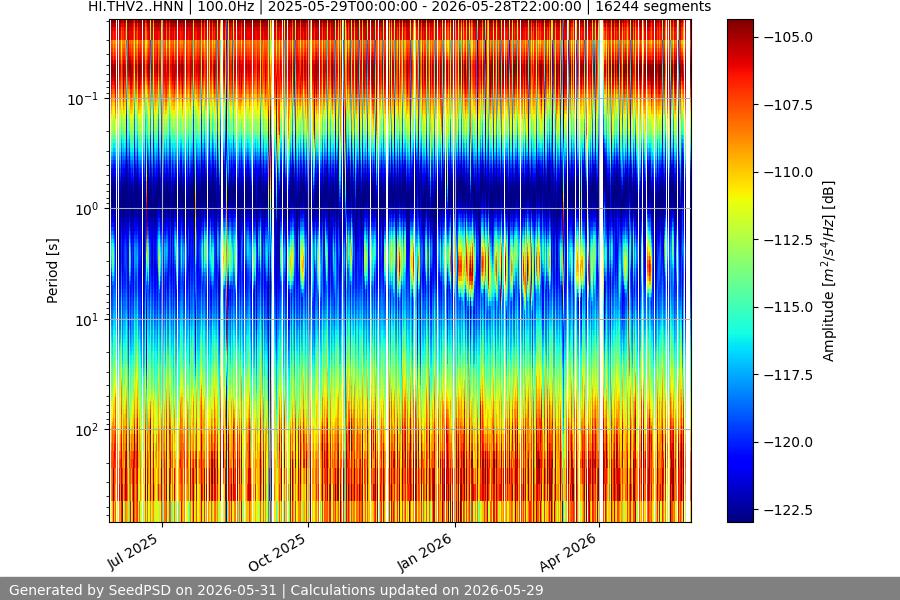
Task: Click the -120.0 colorbar tick label
Action: [x=788, y=442]
